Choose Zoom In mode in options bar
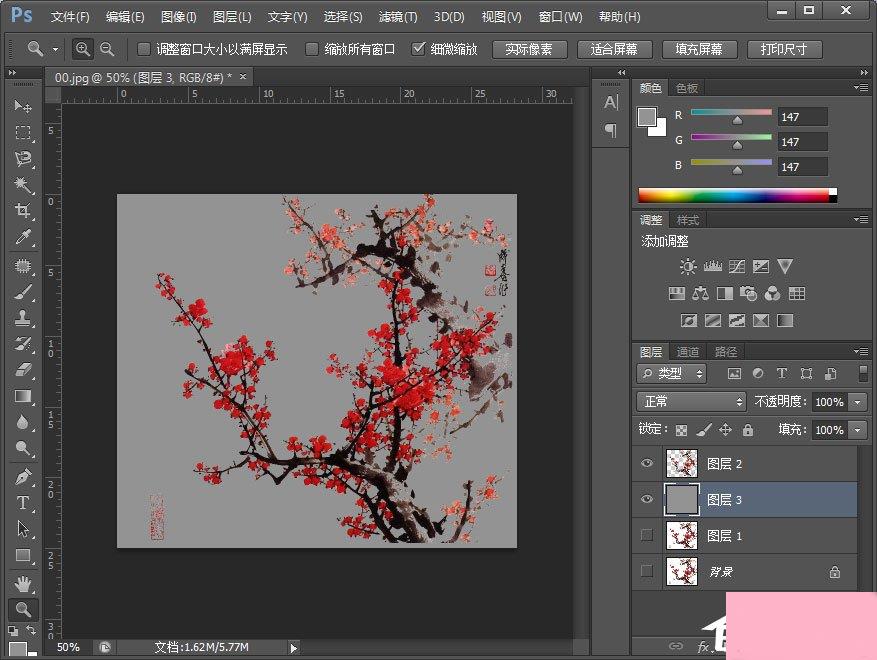 82,49
